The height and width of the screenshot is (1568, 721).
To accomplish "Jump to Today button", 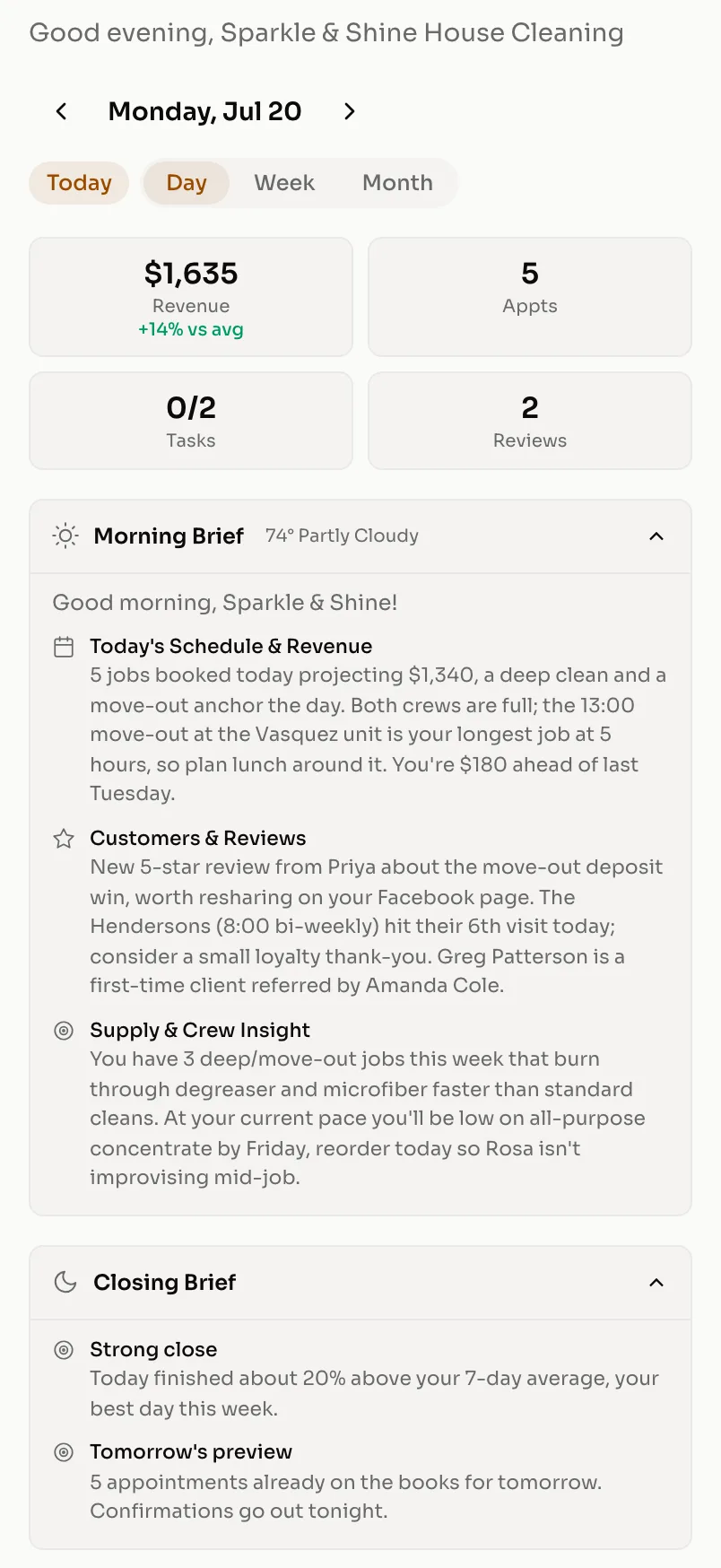I will click(79, 183).
